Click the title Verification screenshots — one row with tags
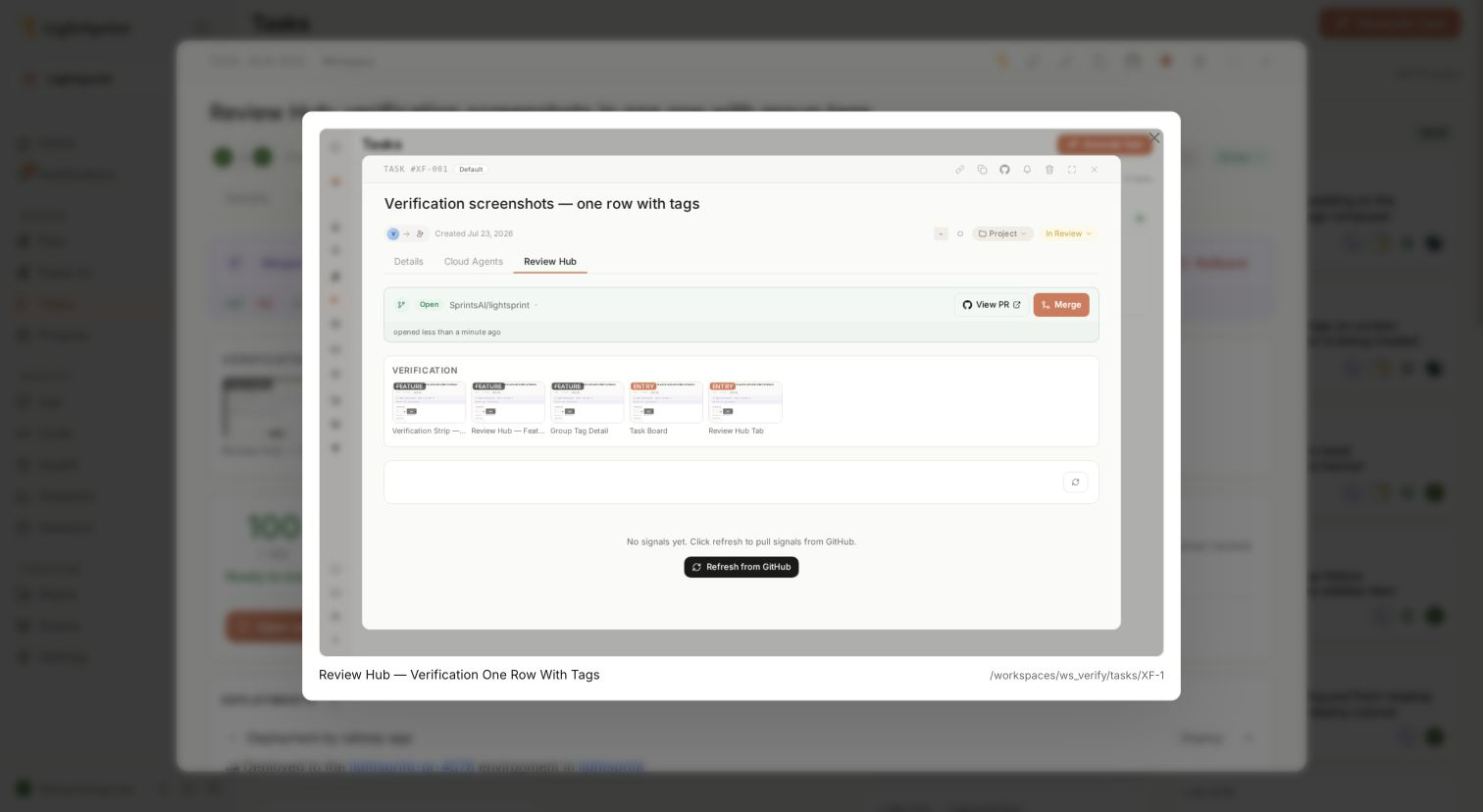 [542, 204]
